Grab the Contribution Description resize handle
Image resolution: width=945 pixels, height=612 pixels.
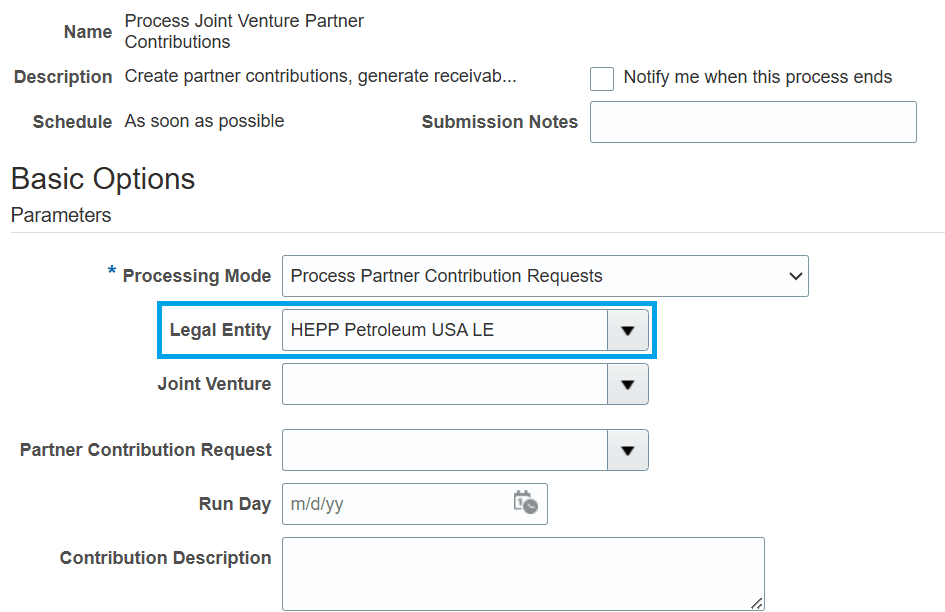(x=757, y=603)
